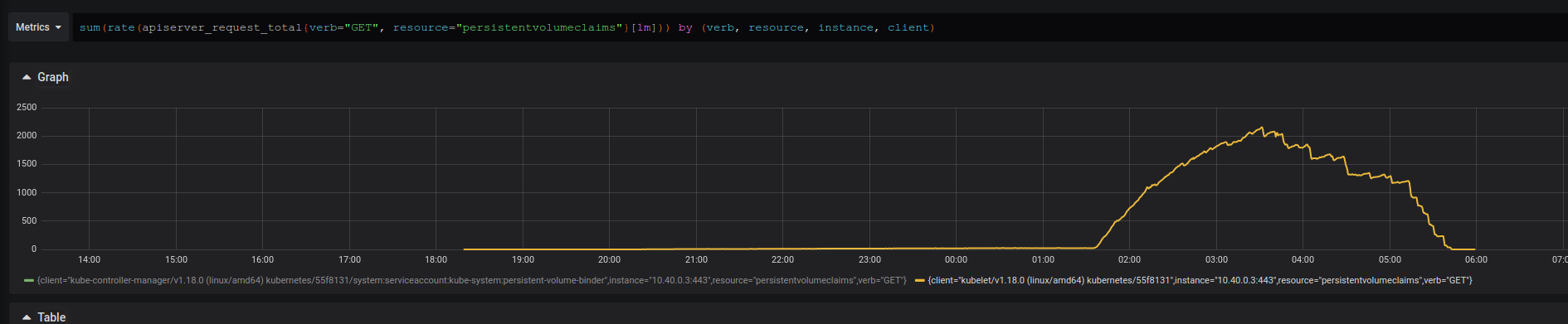Click the 01:00 time axis label
Screen dimensions: 1568x324
(x=1043, y=259)
